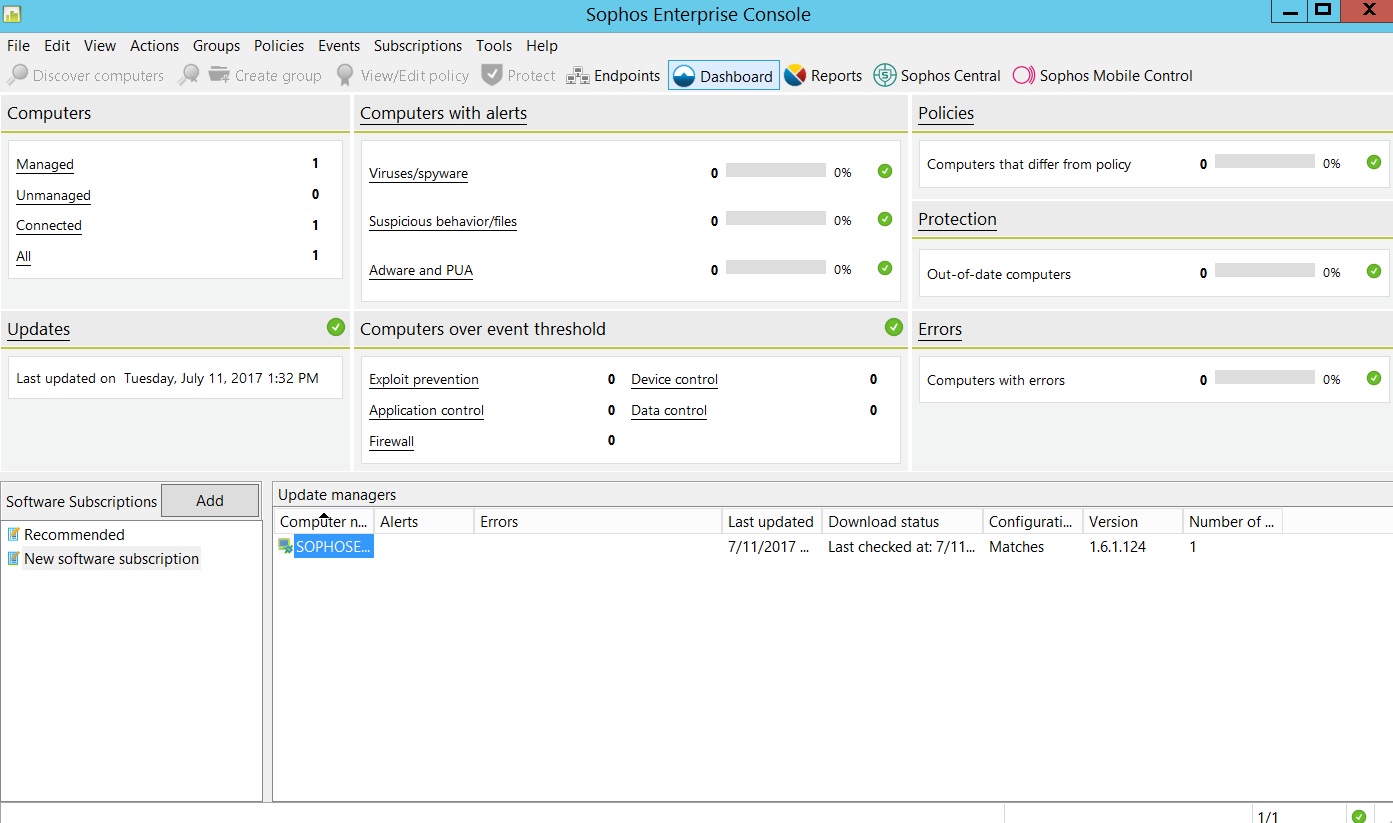Open the Connected computers link
Viewport: 1393px width, 823px height.
click(x=49, y=226)
